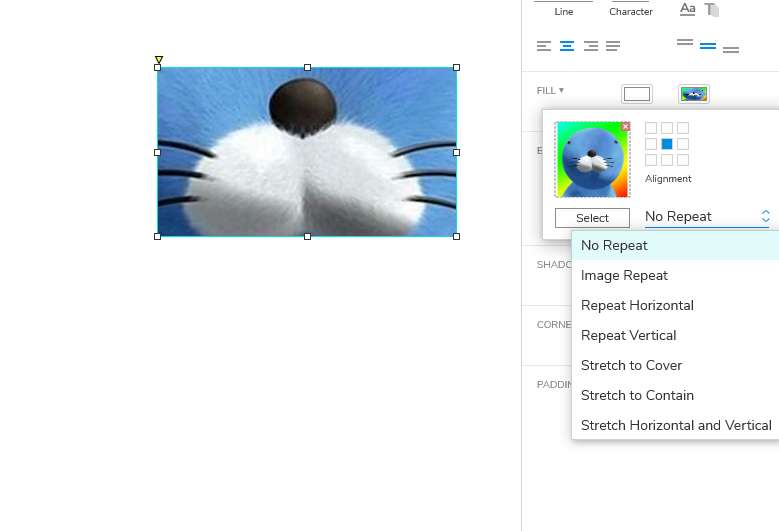This screenshot has height=531, width=779.
Task: Select the seal nose image widget on canvas
Action: (307, 152)
